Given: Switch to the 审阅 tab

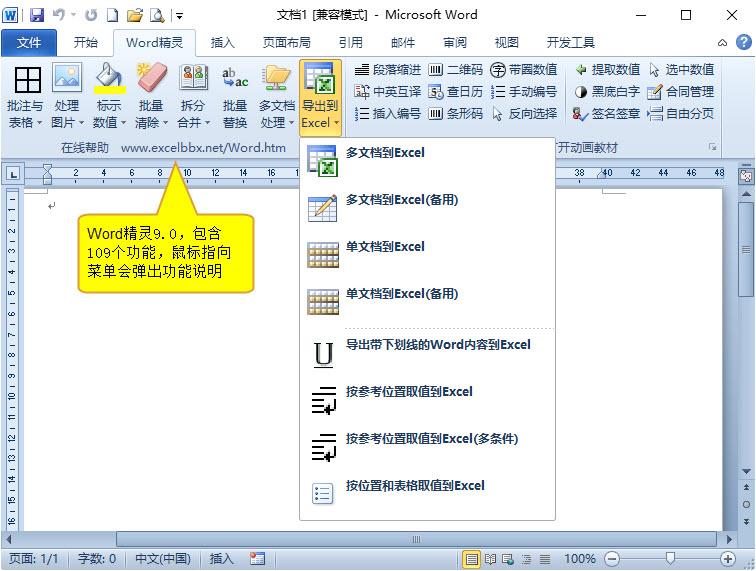Looking at the screenshot, I should coord(455,43).
